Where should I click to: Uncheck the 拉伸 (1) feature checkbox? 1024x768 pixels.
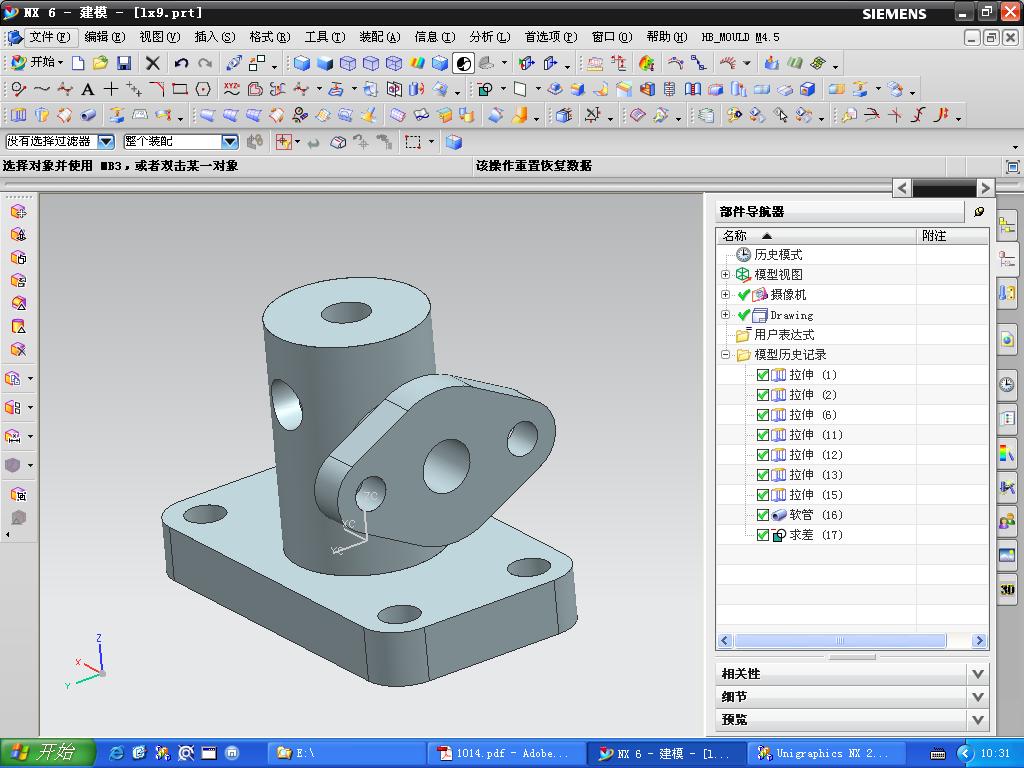(x=762, y=375)
